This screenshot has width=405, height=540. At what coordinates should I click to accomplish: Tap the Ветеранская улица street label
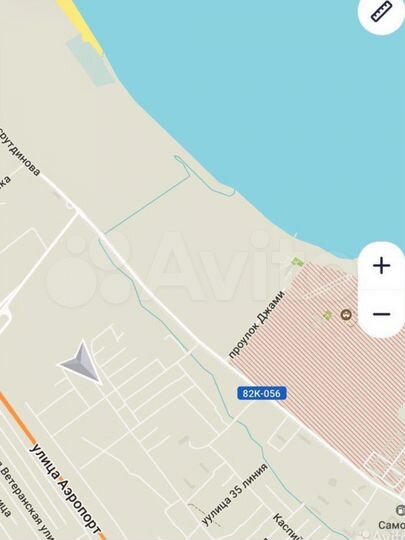pos(24,501)
